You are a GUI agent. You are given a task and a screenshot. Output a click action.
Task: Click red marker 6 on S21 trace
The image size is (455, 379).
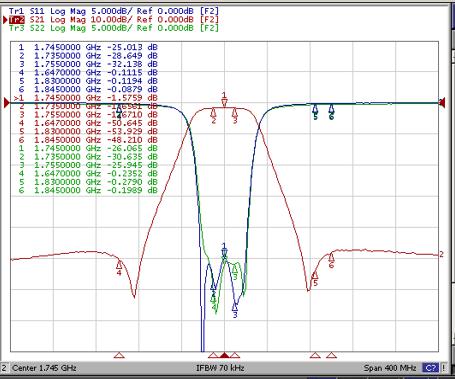click(331, 260)
